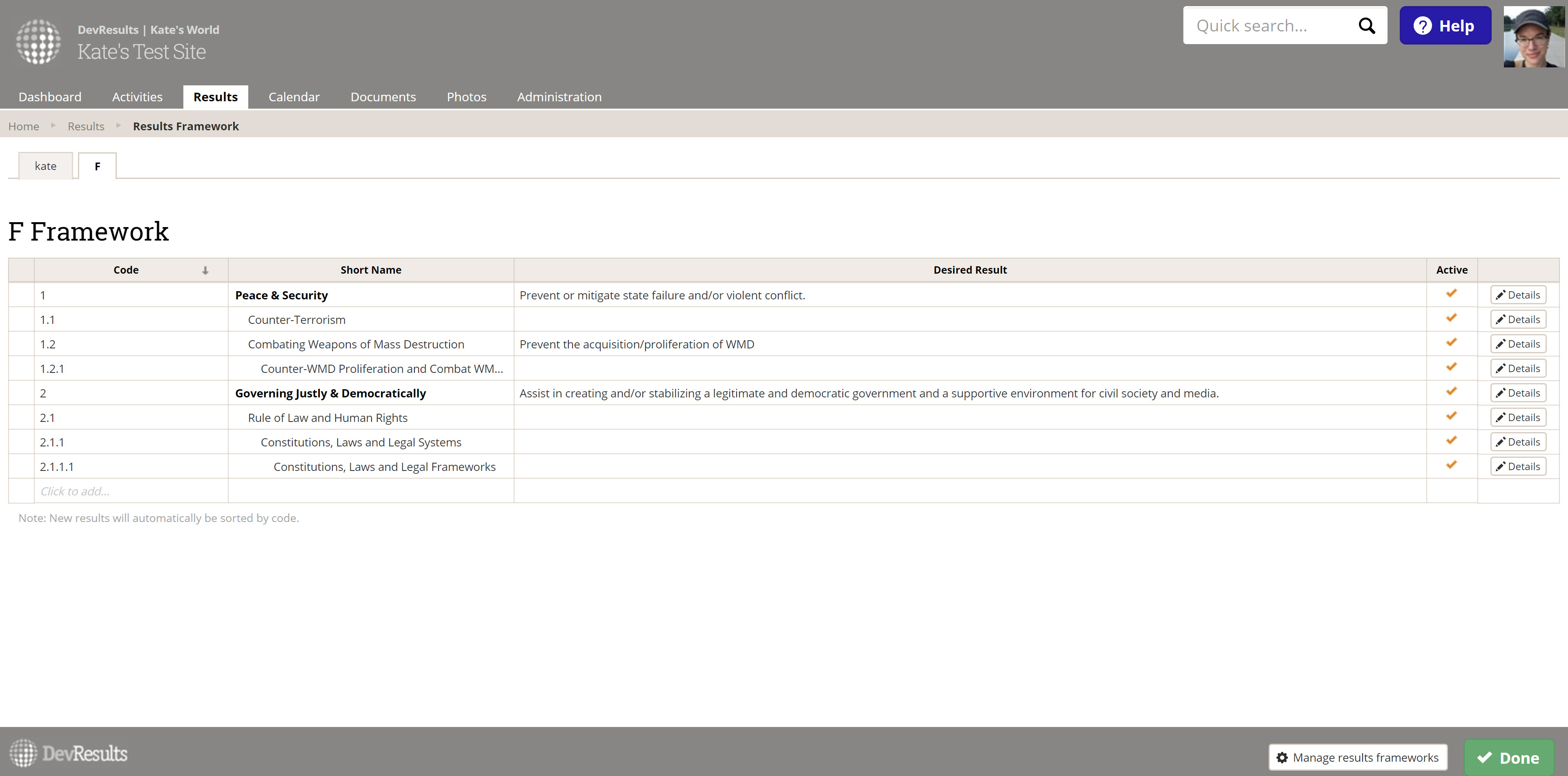Toggle Active checkmark for Peace & Security

coord(1451,294)
